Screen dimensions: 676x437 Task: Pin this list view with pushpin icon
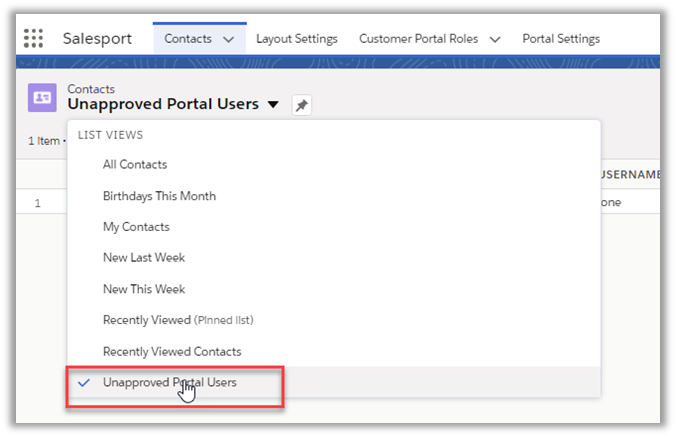pyautogui.click(x=301, y=105)
